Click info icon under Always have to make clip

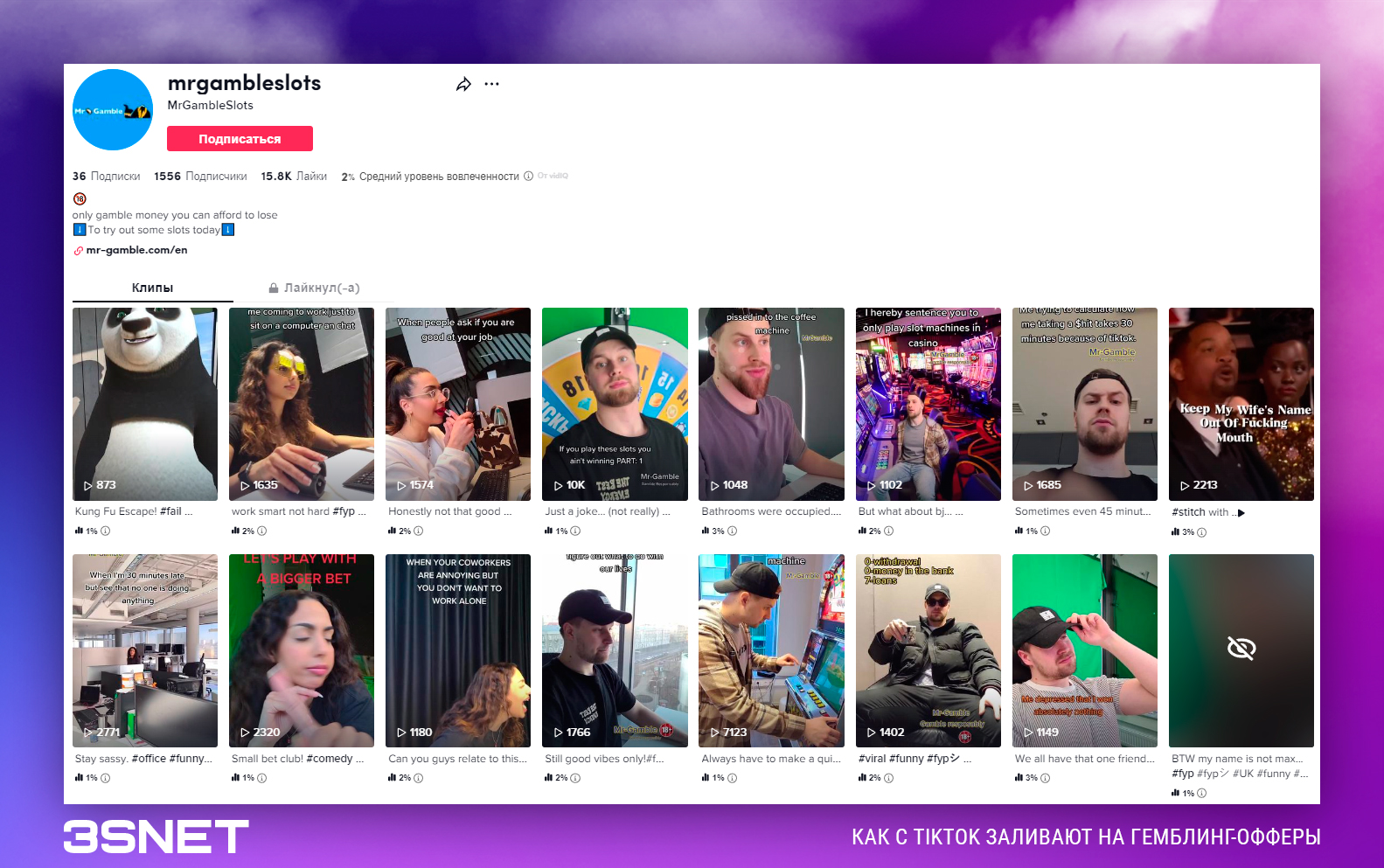tap(733, 778)
